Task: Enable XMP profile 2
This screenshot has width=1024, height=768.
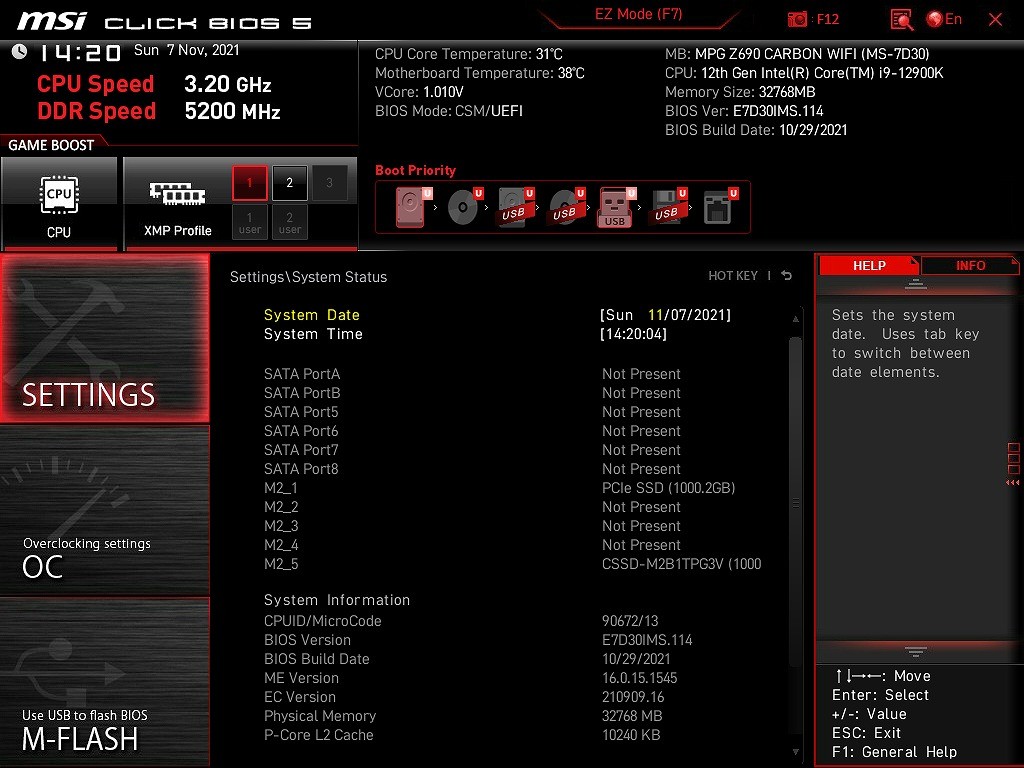Action: coord(289,182)
